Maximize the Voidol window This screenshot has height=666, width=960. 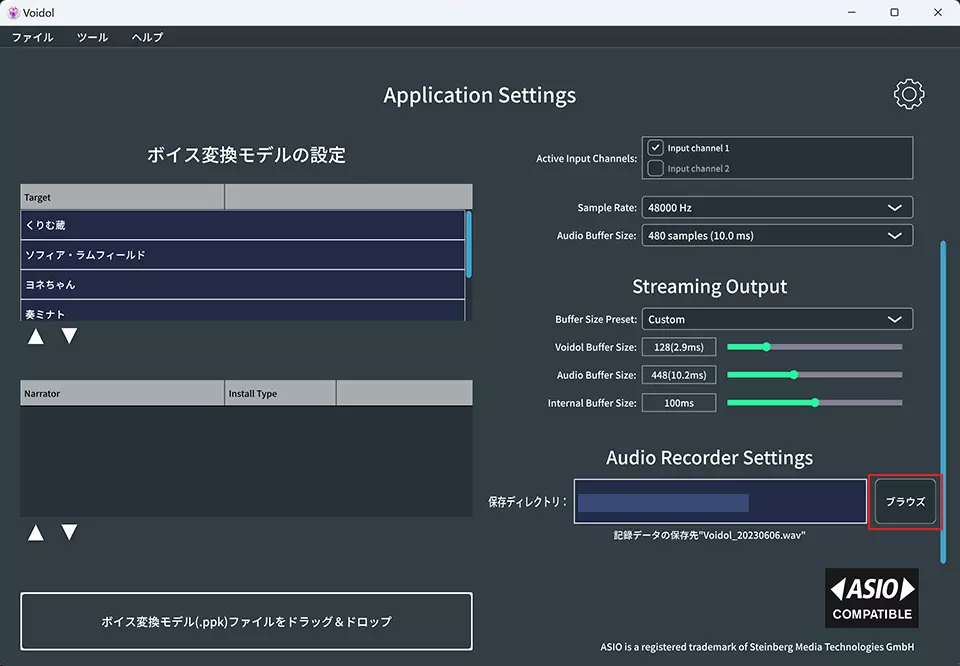894,12
